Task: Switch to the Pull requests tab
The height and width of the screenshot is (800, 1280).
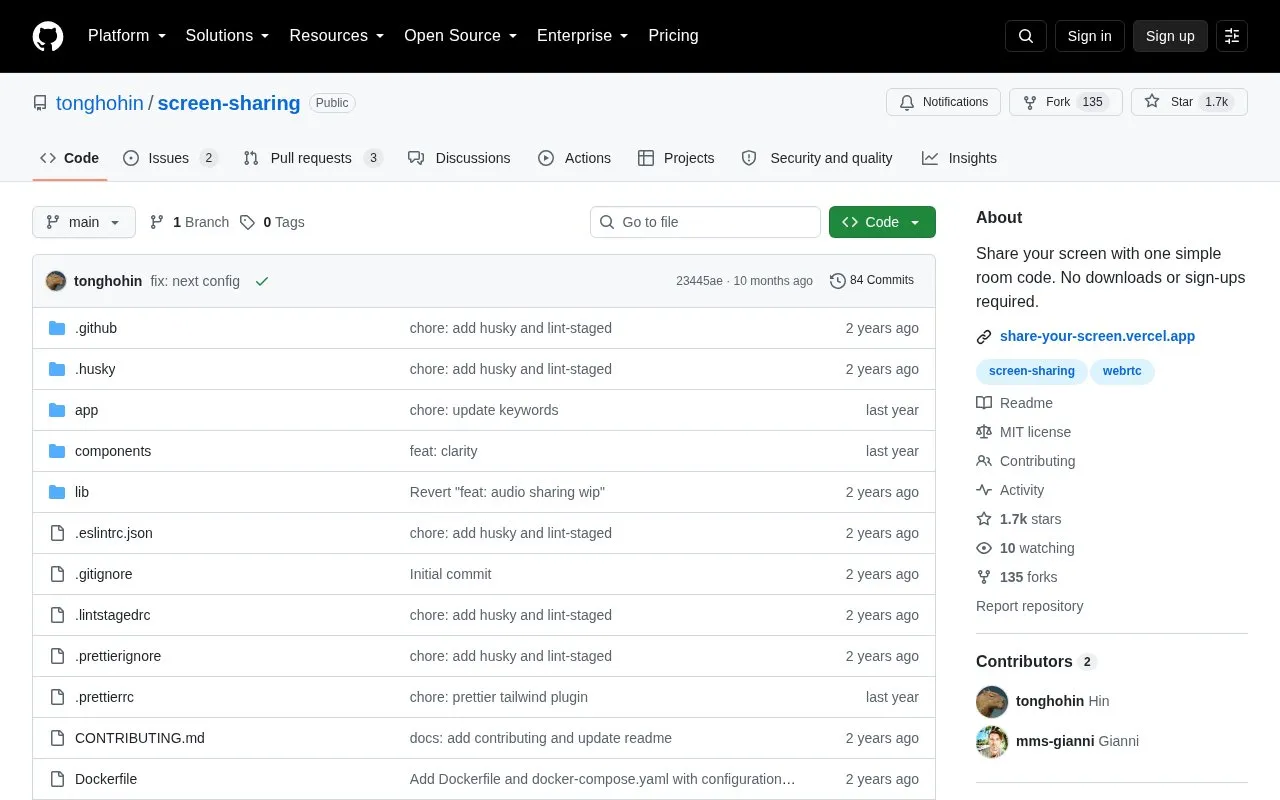Action: point(313,158)
